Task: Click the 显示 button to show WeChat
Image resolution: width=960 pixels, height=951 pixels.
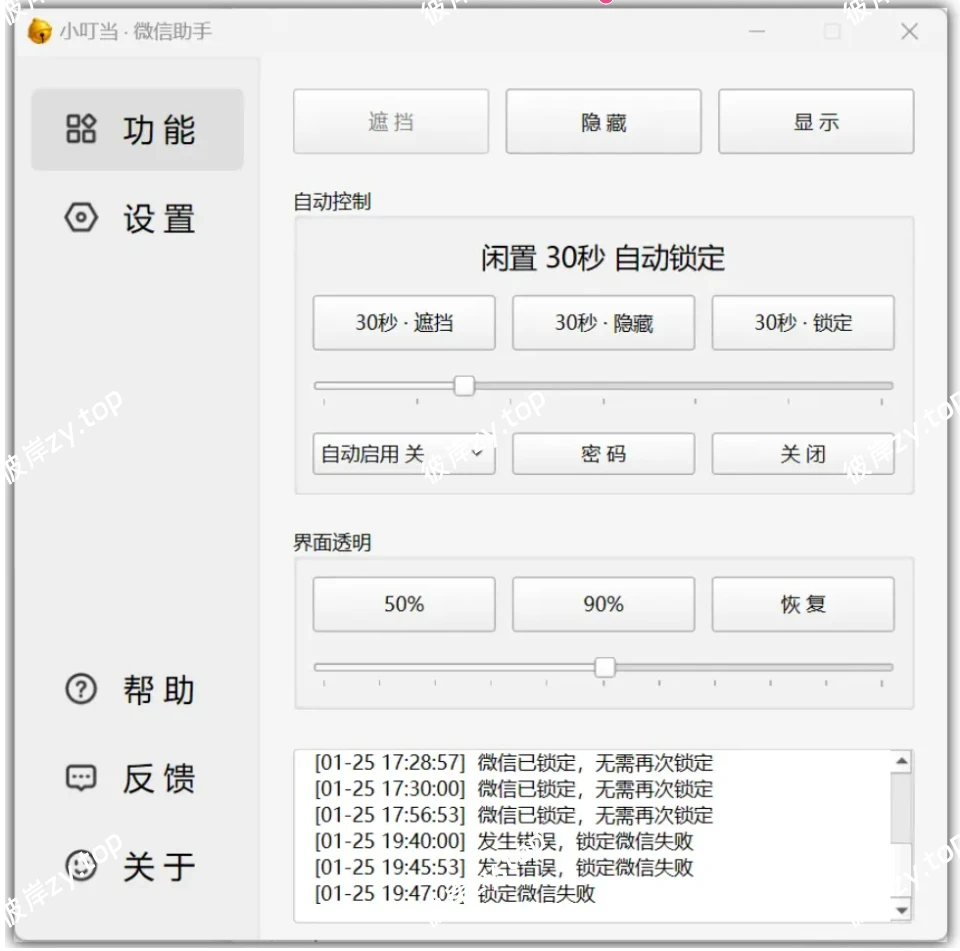Action: coord(816,120)
